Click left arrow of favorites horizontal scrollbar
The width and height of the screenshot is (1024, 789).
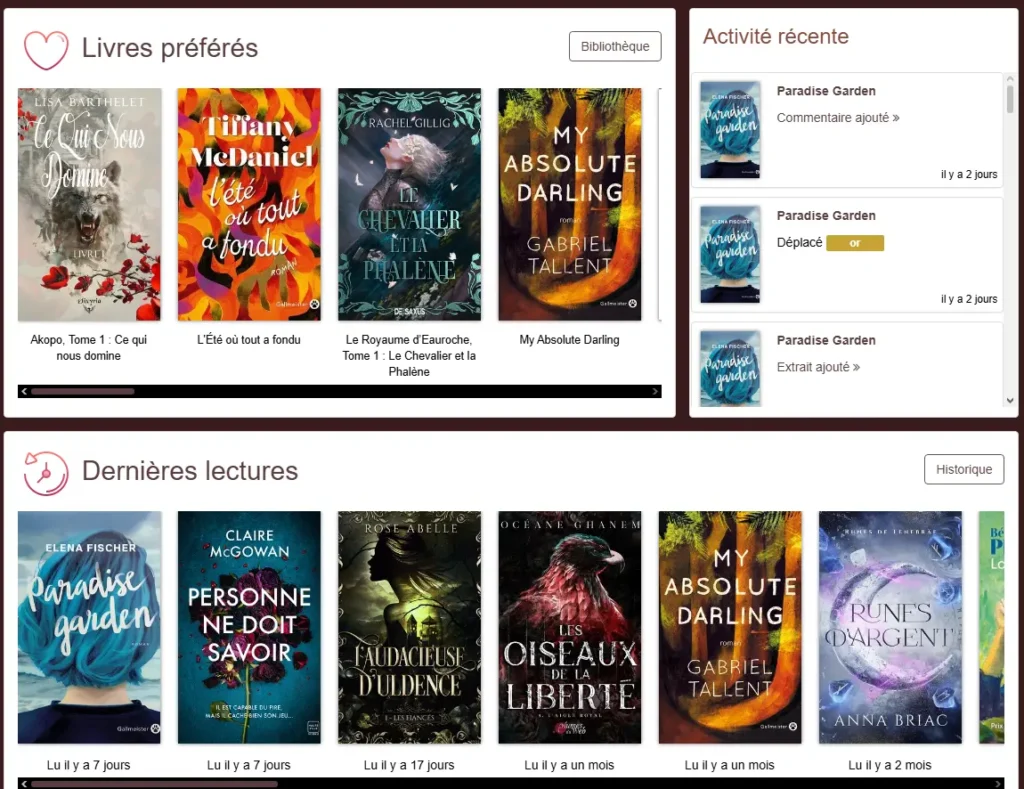click(24, 391)
